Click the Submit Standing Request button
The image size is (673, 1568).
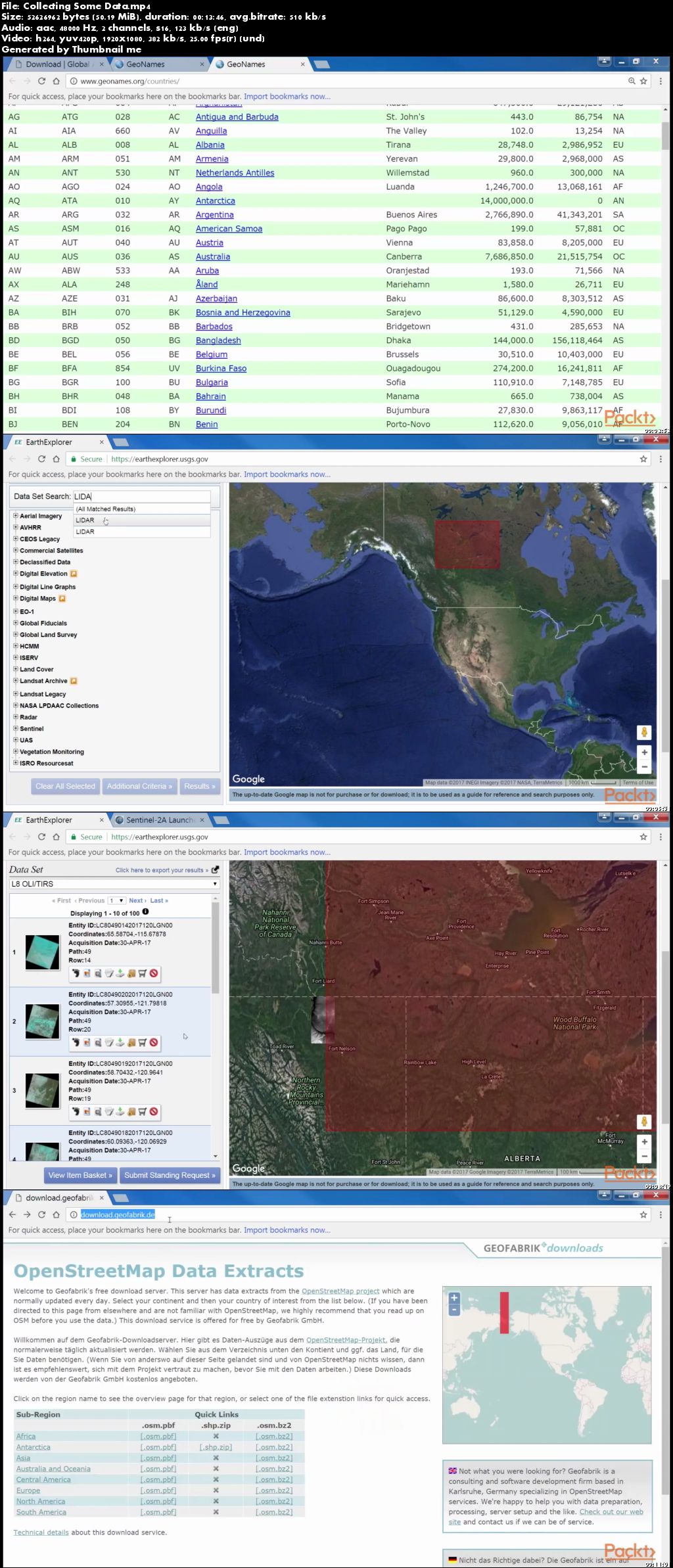(170, 1175)
